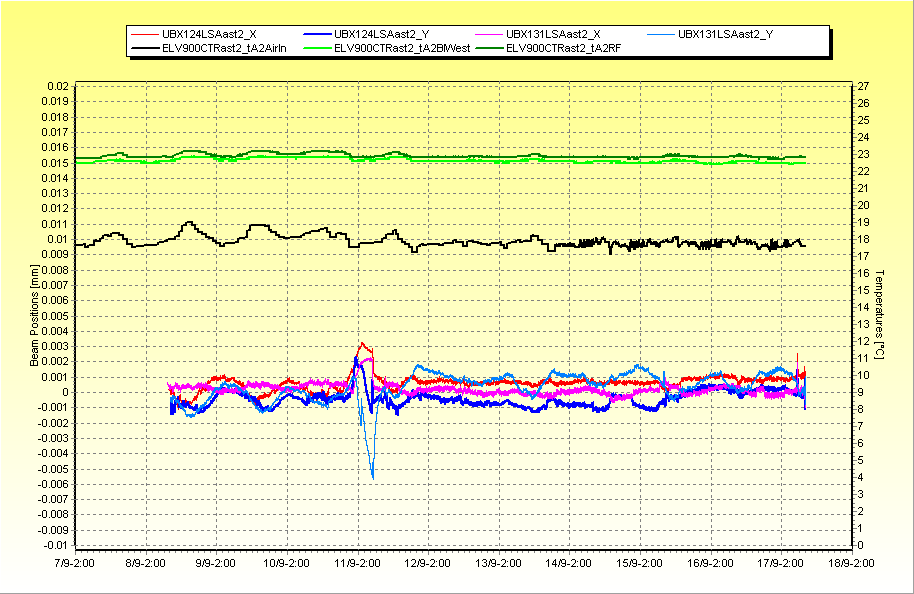Click the ELV900CTRast2_tA2AirIn legend label
This screenshot has width=914, height=594.
[x=224, y=47]
